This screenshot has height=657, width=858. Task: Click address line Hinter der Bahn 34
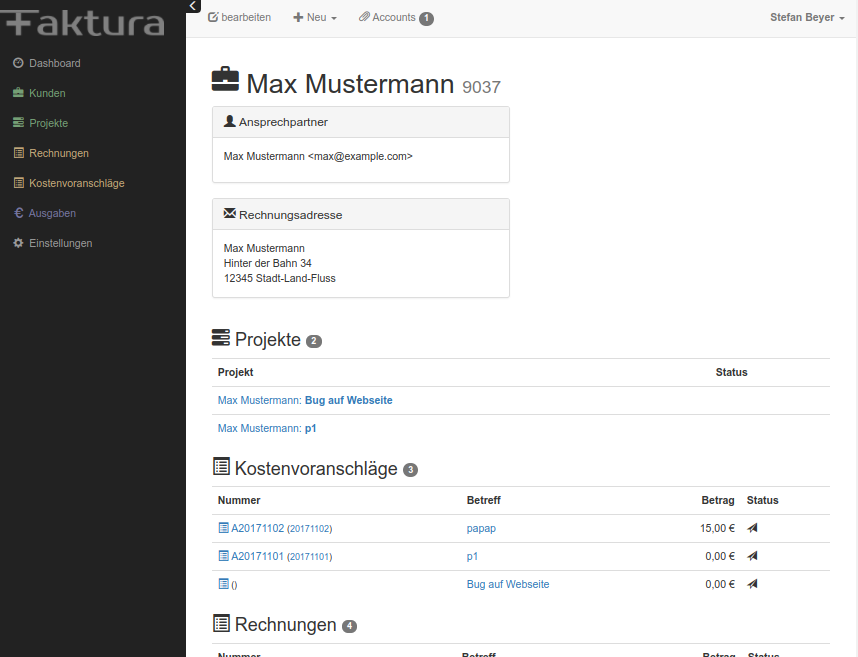(268, 263)
